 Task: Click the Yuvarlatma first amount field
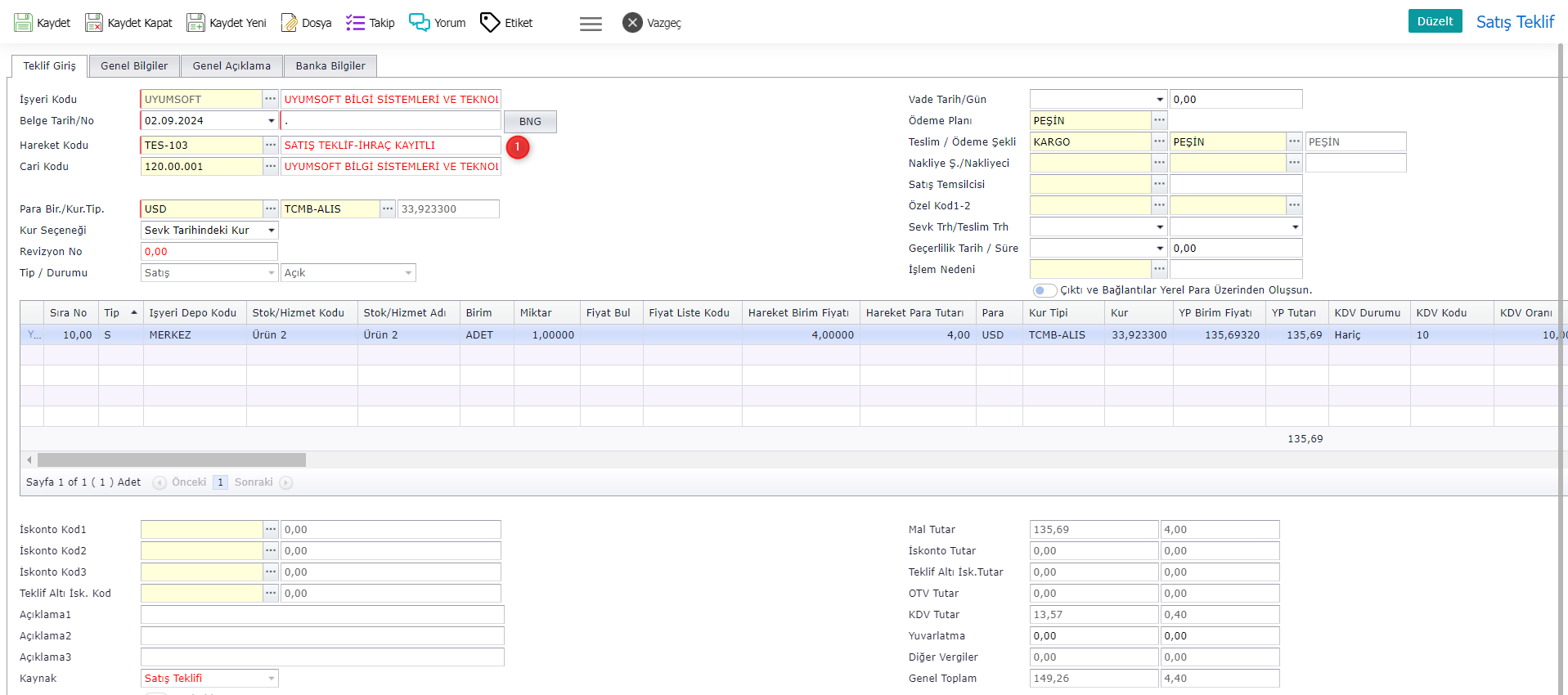[1094, 635]
